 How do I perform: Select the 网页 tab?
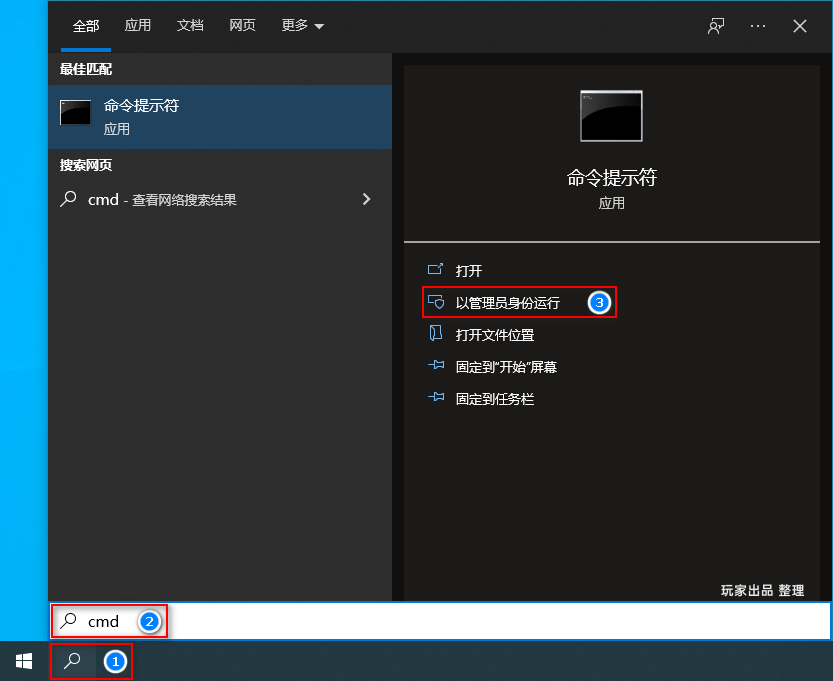coord(242,26)
